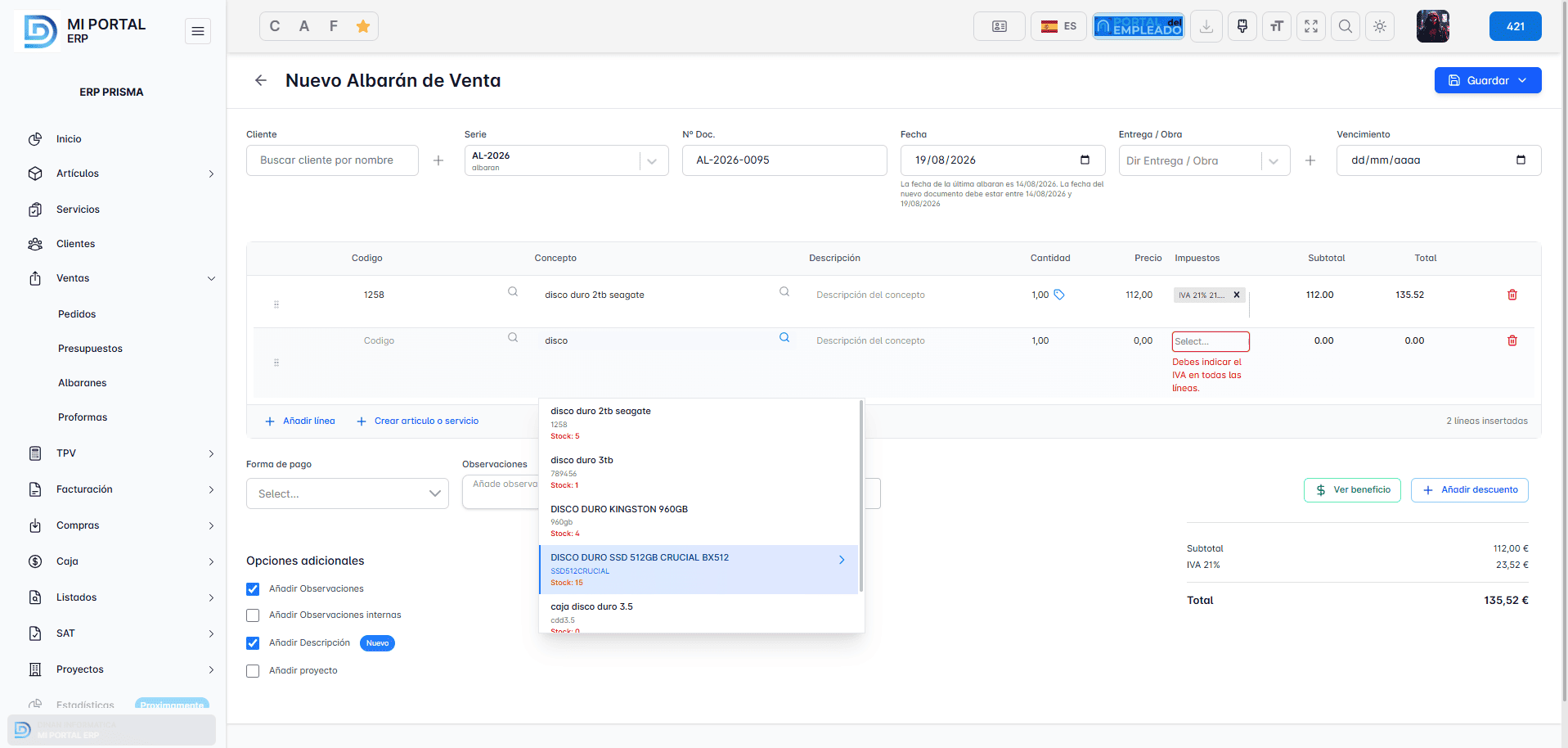This screenshot has width=1568, height=748.
Task: Check the Añadir proyecto checkbox
Action: (x=253, y=671)
